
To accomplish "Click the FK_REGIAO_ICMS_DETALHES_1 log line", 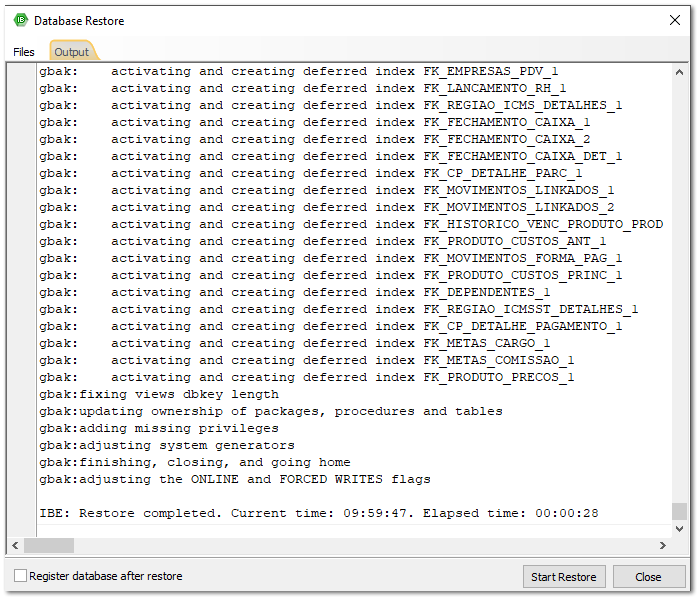I will pyautogui.click(x=331, y=105).
